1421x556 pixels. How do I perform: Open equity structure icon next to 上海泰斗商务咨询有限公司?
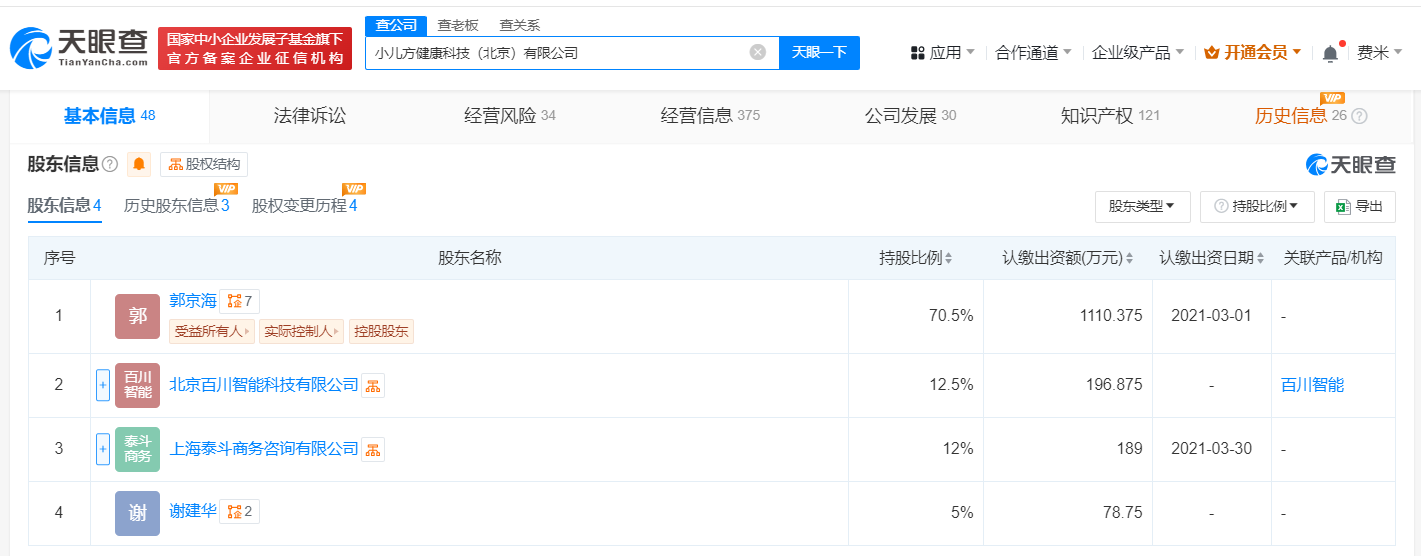tap(373, 449)
